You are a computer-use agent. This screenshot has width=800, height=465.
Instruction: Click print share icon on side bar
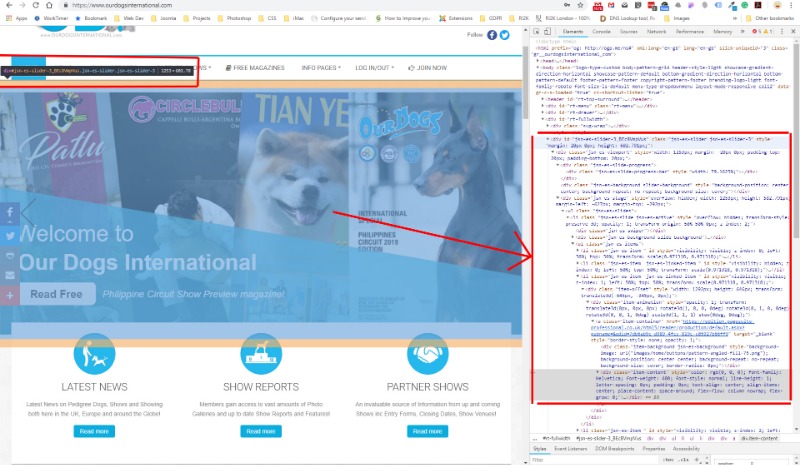[x=10, y=256]
